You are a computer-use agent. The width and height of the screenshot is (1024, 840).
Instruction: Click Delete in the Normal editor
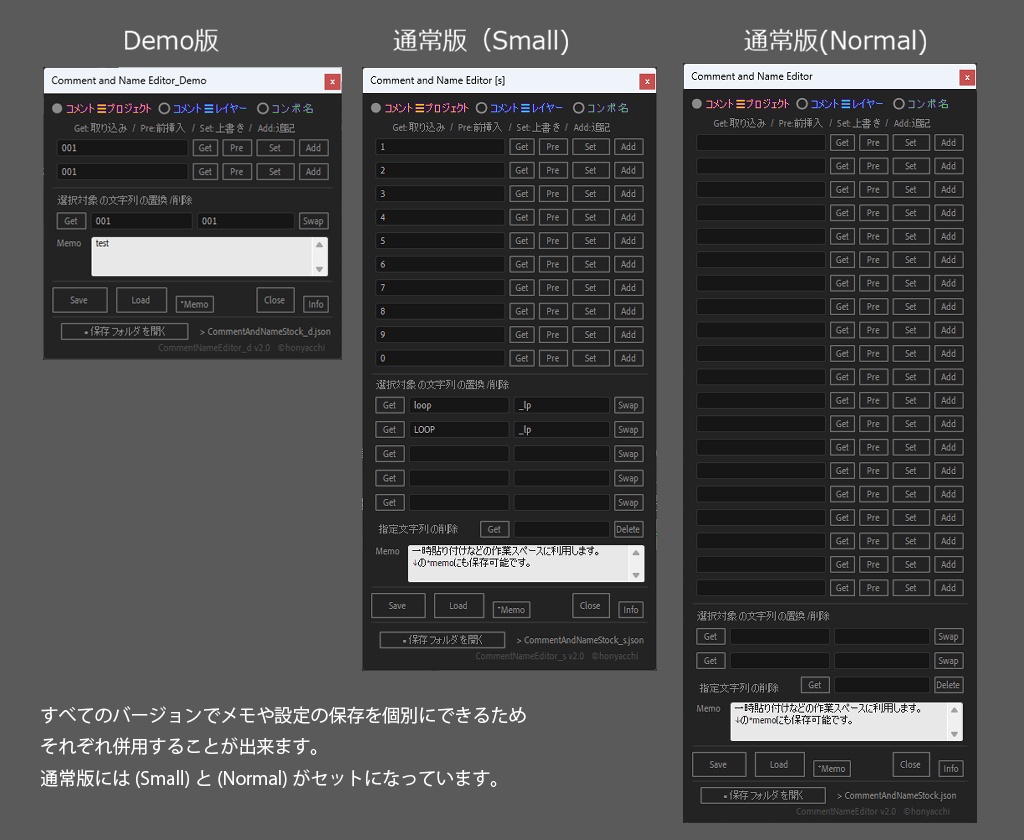click(x=948, y=685)
